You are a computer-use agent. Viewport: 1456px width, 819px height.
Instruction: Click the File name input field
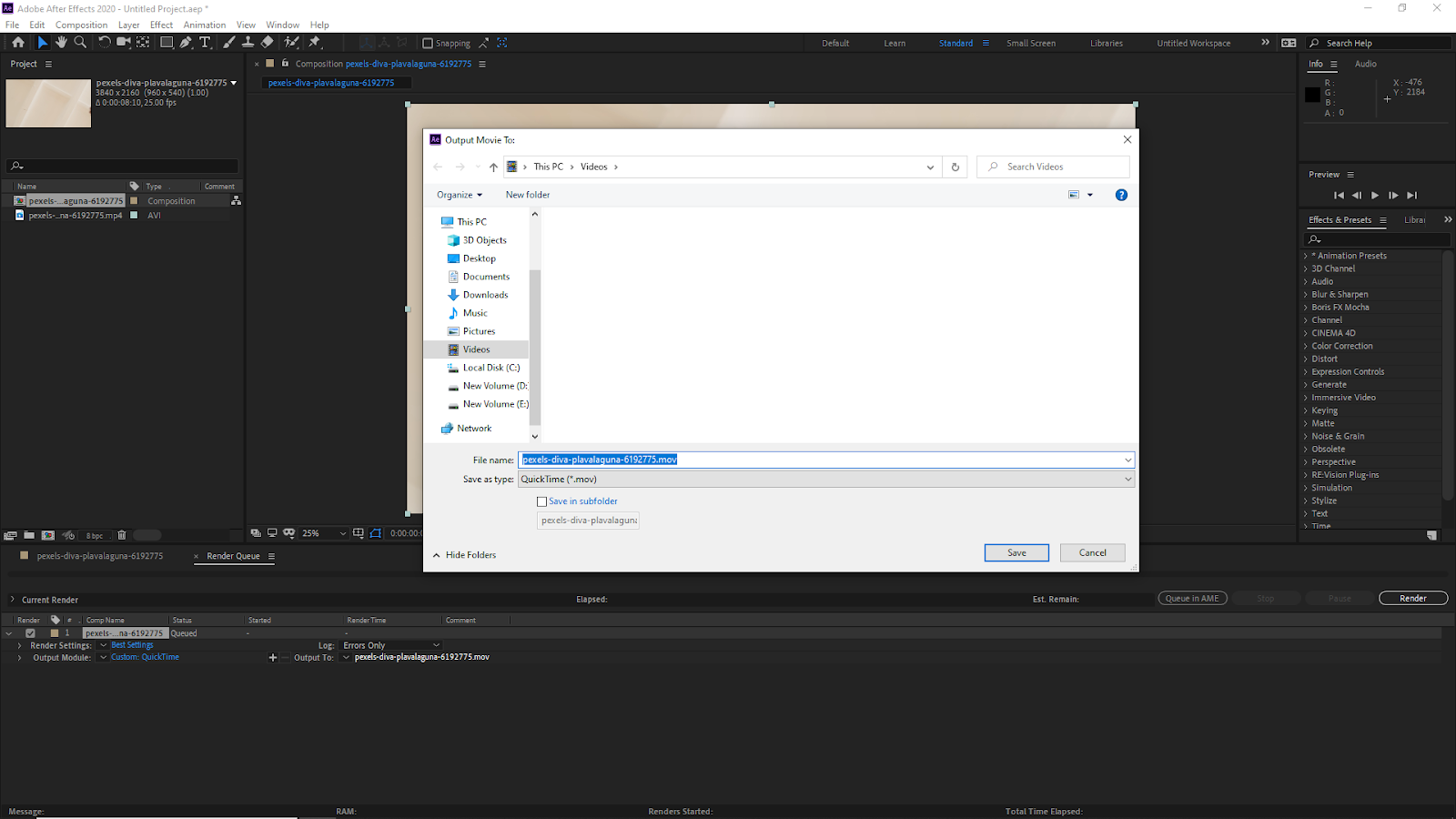tap(819, 460)
